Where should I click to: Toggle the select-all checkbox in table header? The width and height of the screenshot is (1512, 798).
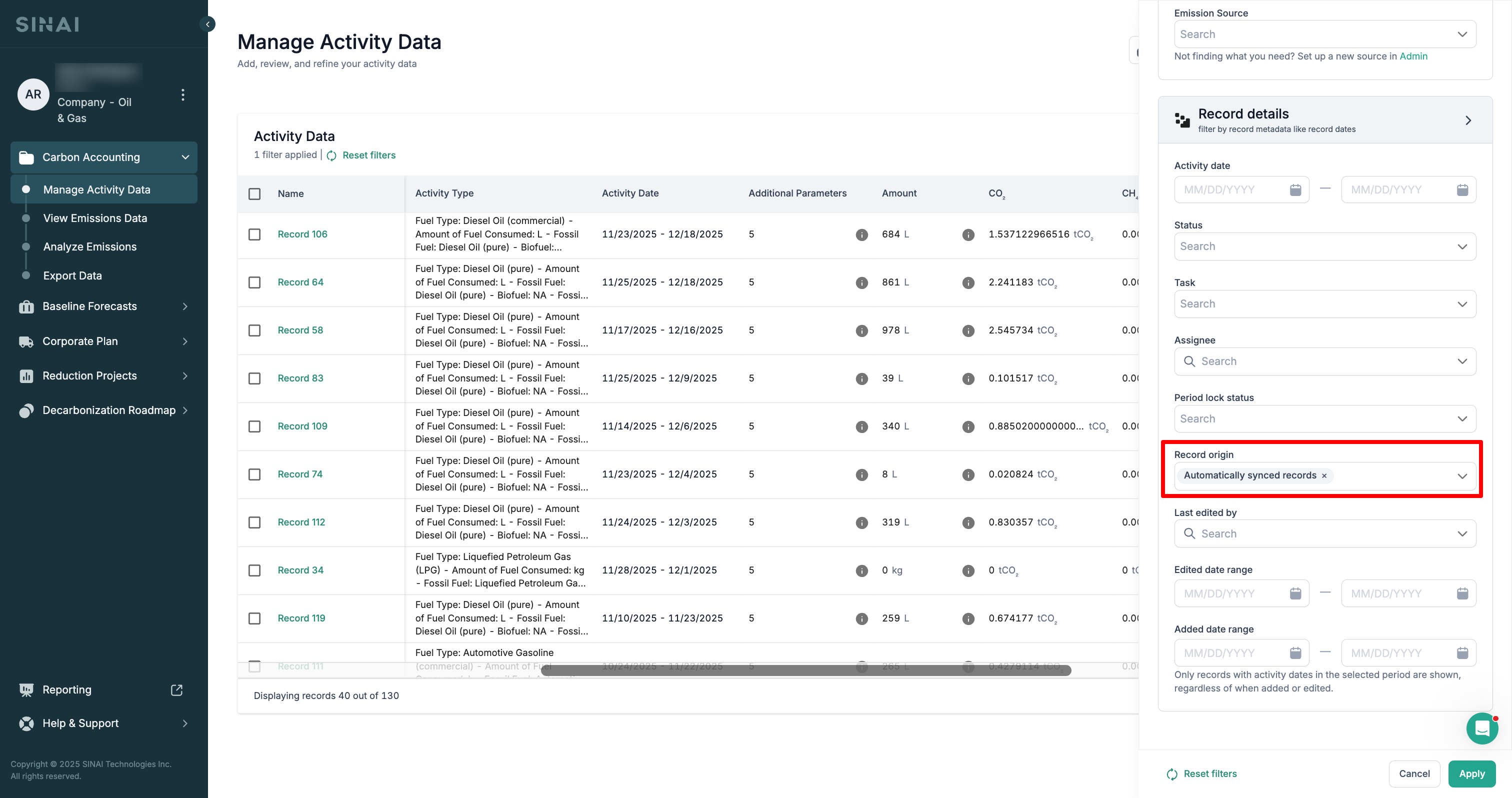[x=254, y=193]
